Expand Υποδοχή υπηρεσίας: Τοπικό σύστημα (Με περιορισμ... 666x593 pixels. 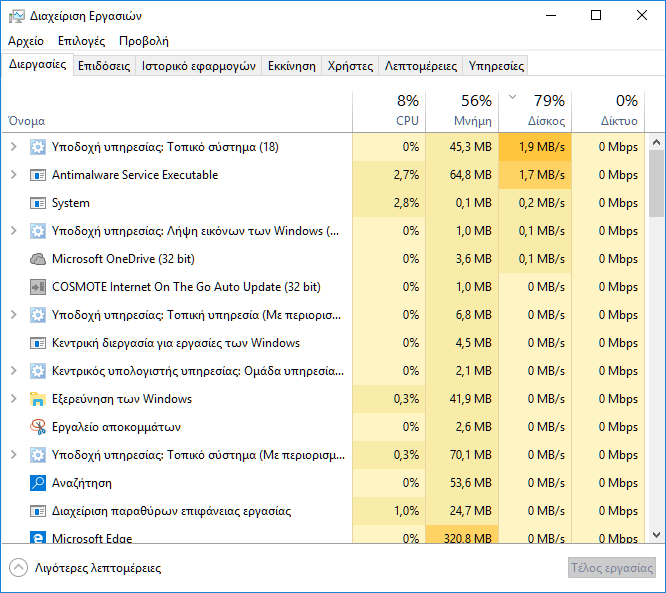coord(14,455)
